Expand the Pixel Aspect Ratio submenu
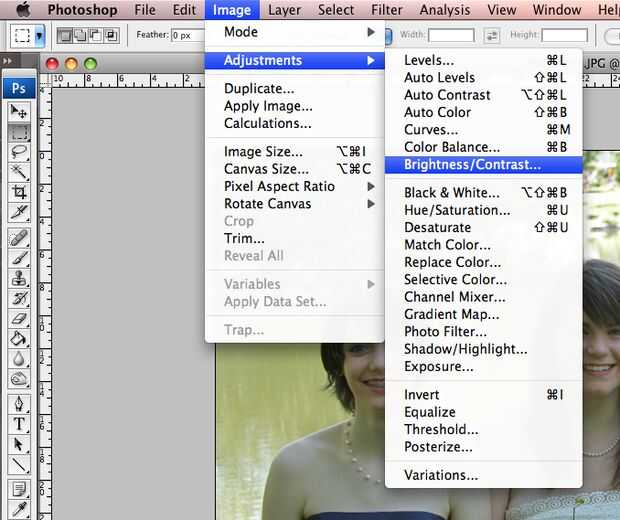The width and height of the screenshot is (620, 520). (295, 186)
